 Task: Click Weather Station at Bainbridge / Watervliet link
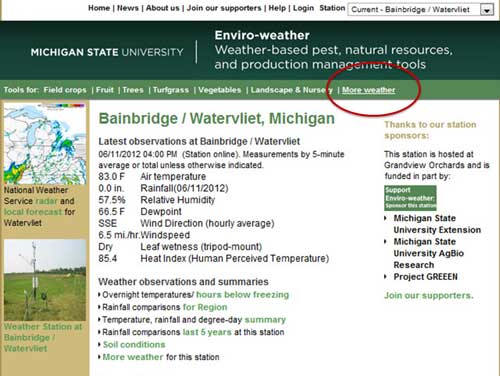tap(43, 337)
